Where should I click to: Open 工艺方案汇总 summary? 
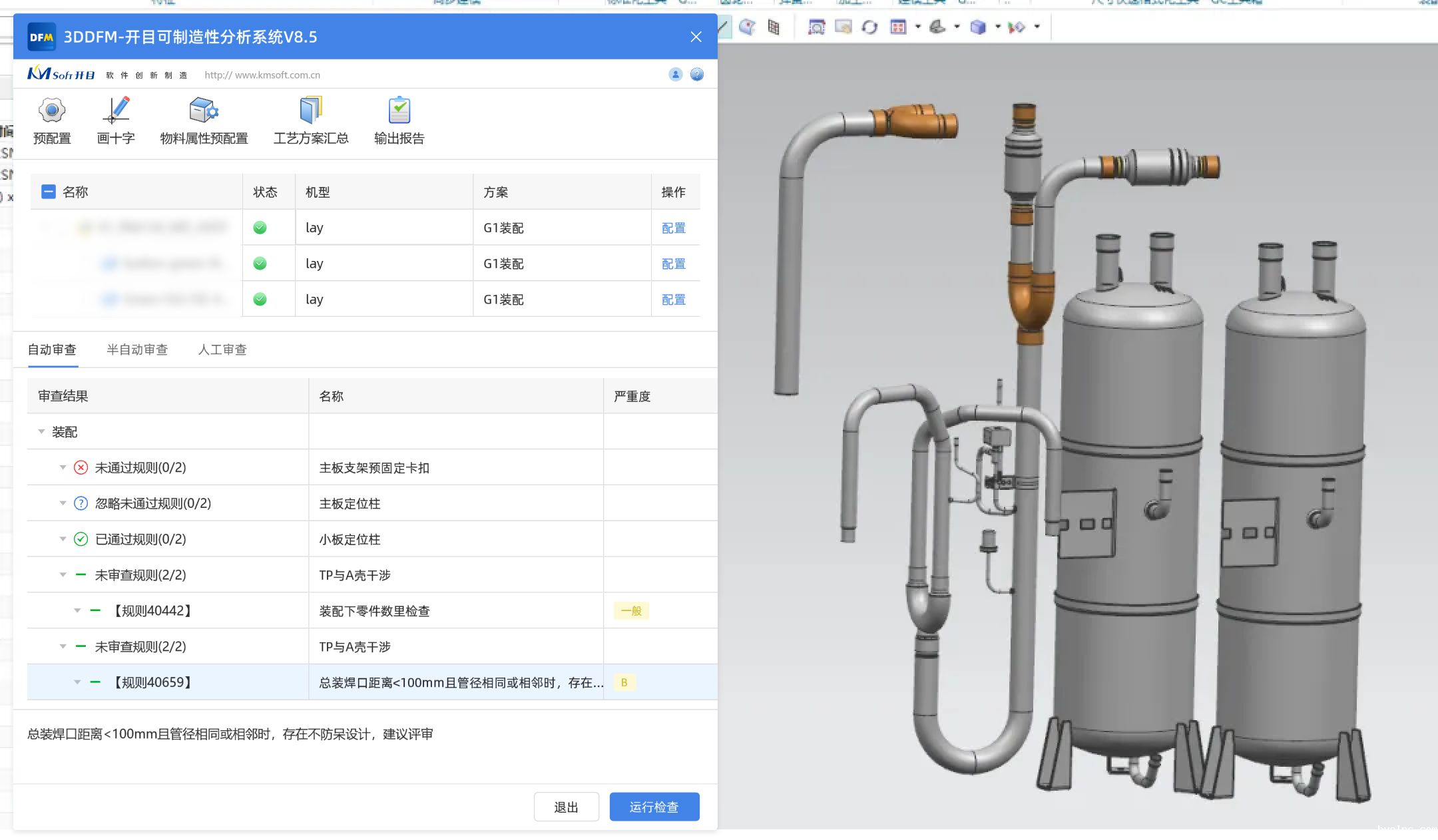pos(310,110)
